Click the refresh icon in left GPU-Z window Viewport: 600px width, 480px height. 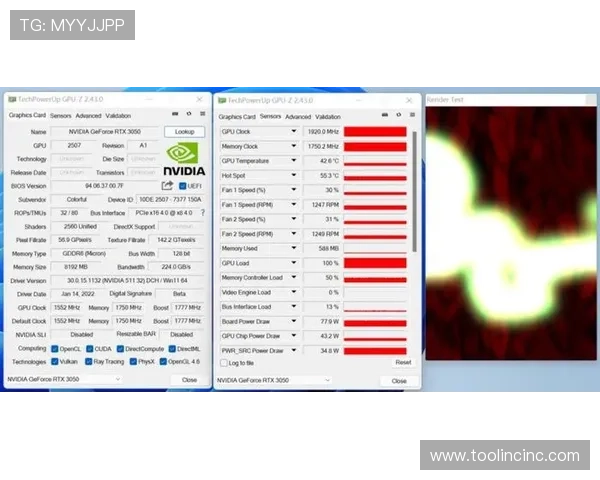pyautogui.click(x=189, y=114)
